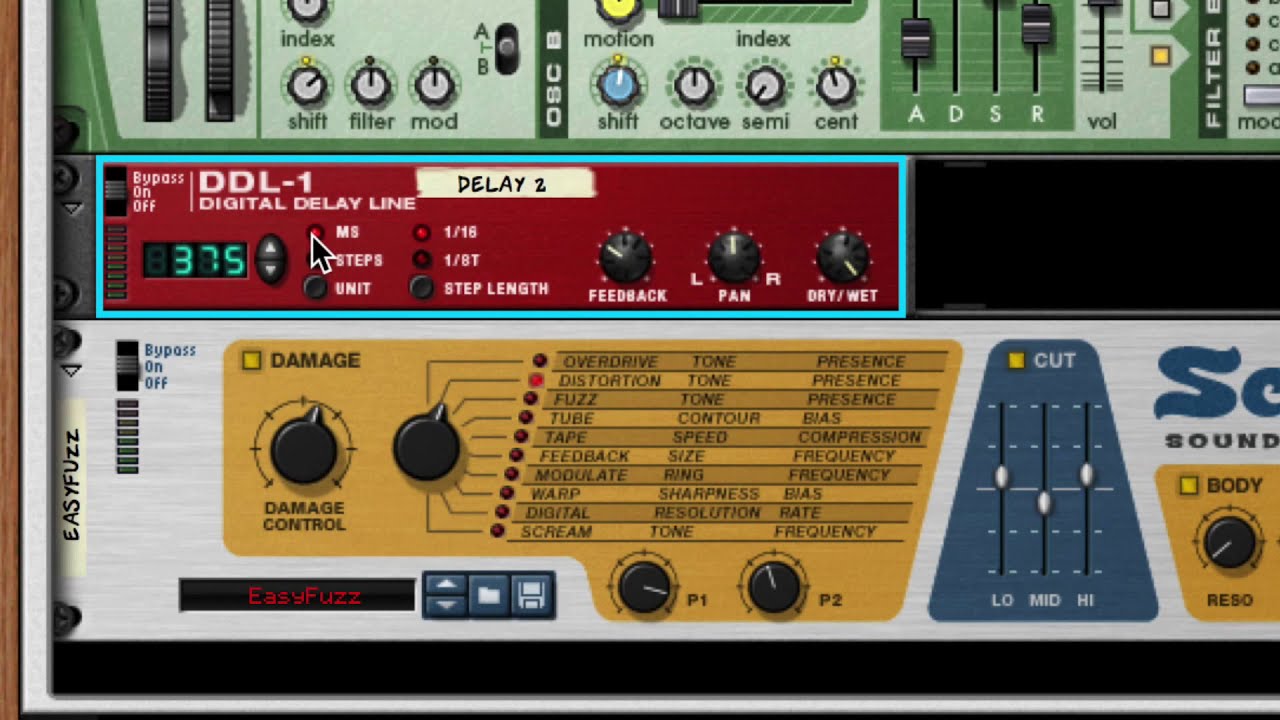Click the HI cut EQ slider handle
Screen dimensions: 1280x720
[1086, 477]
